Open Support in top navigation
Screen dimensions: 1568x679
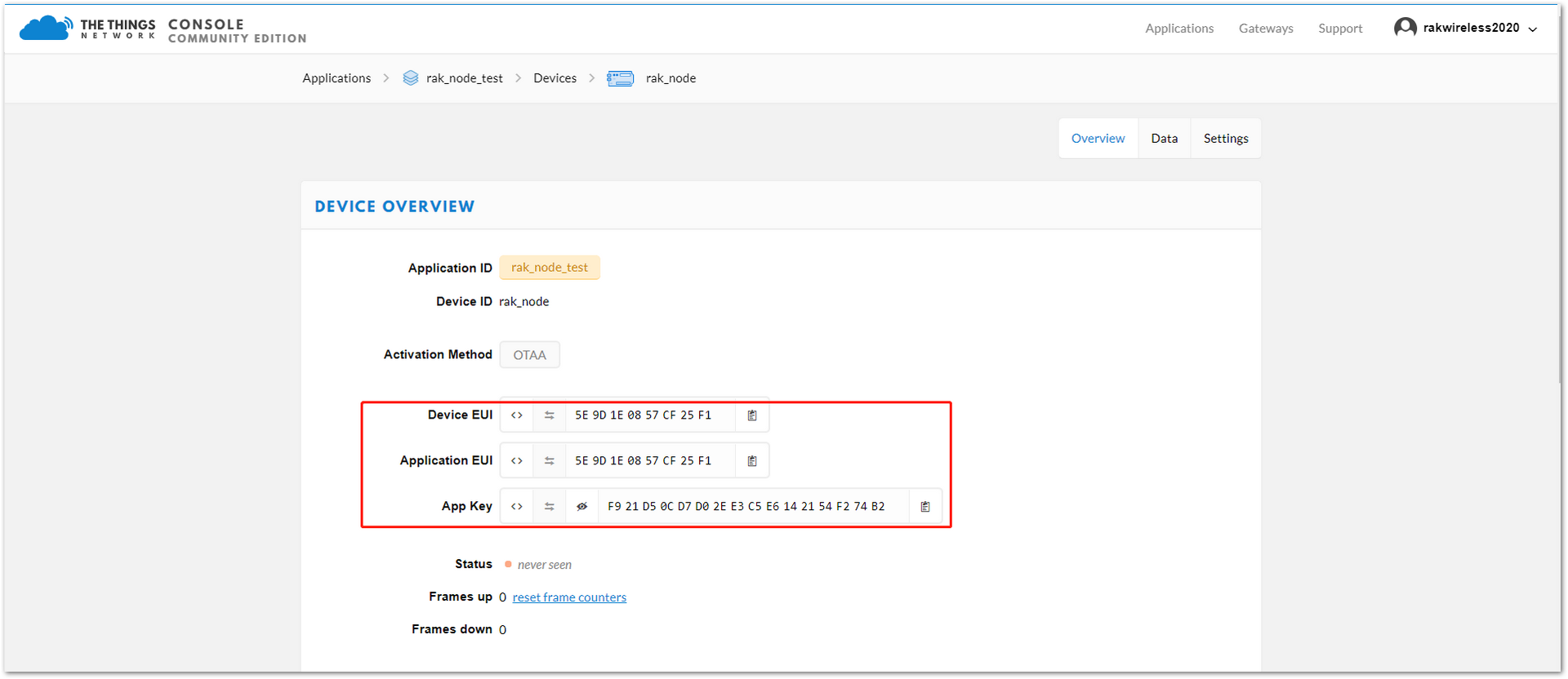click(x=1340, y=29)
